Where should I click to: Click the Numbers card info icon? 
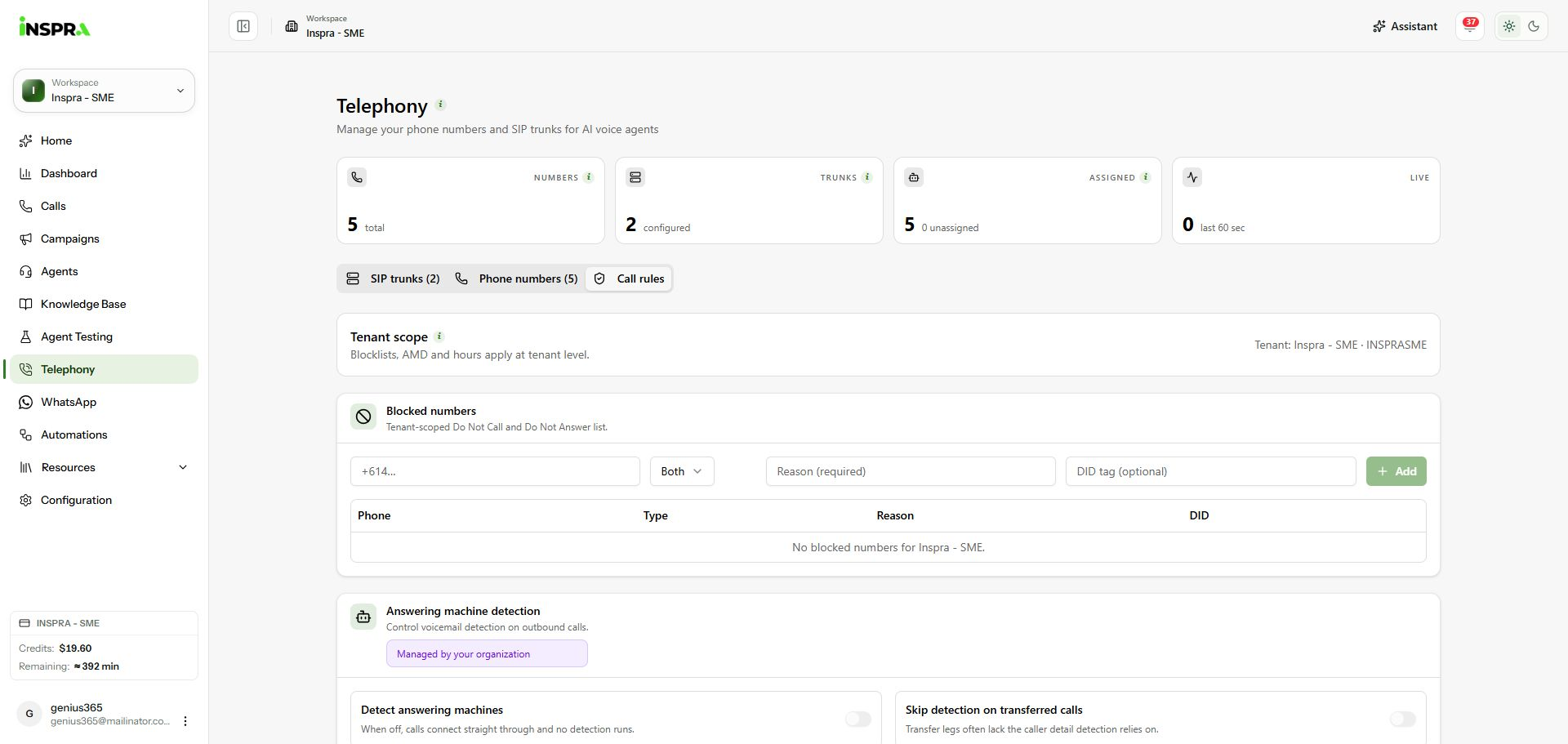pyautogui.click(x=589, y=177)
